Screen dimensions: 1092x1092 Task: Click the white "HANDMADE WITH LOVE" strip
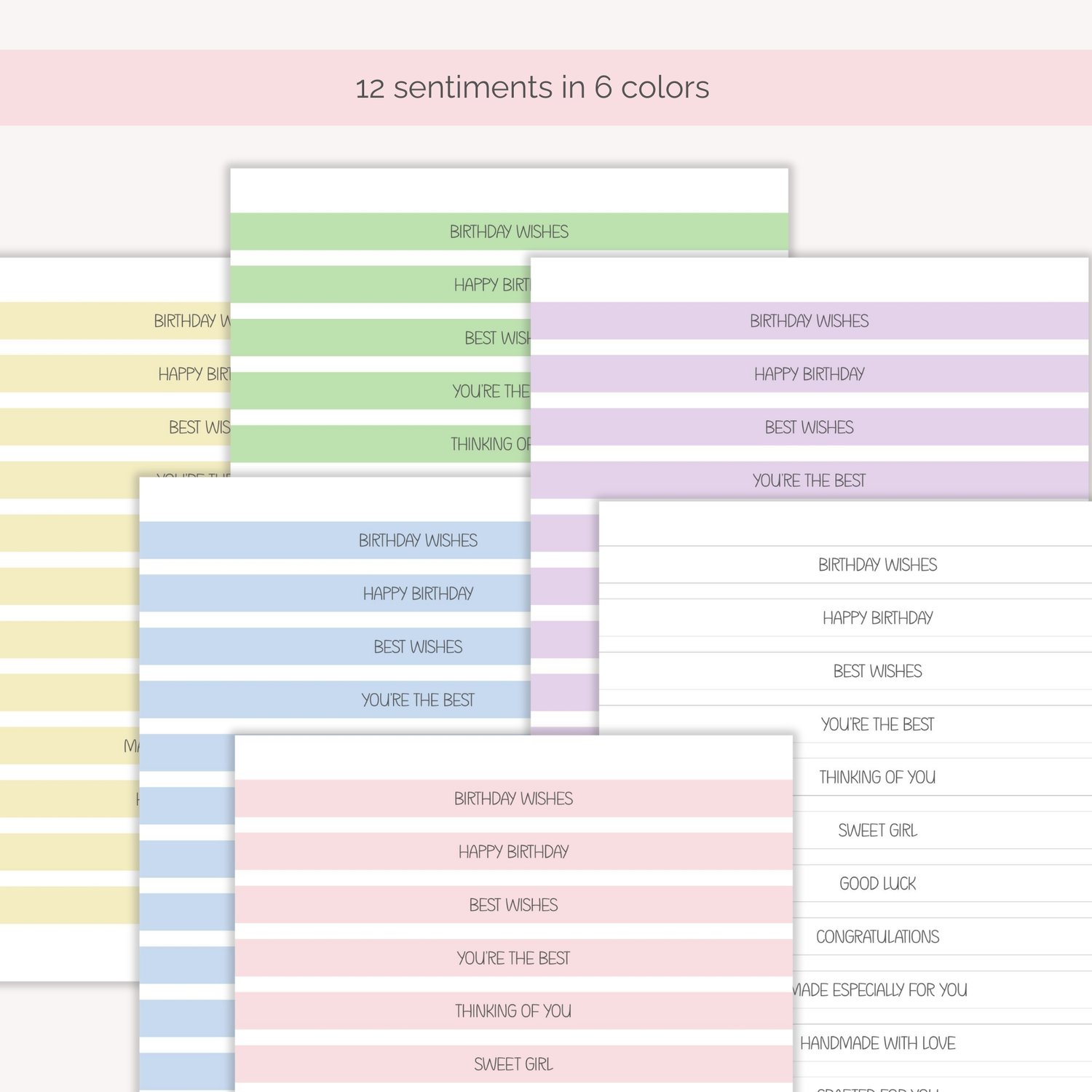(877, 1043)
